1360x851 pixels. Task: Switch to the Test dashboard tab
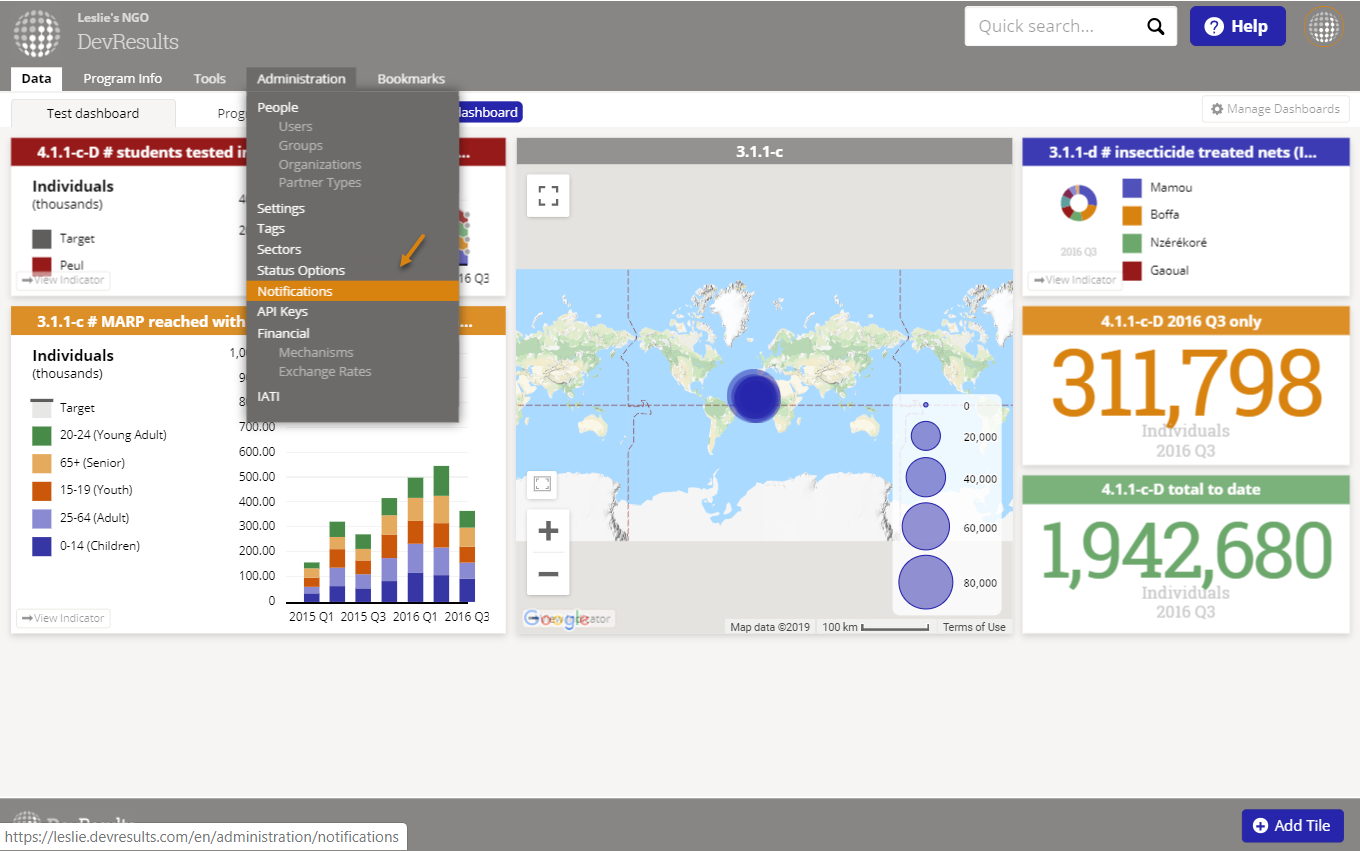(x=93, y=113)
